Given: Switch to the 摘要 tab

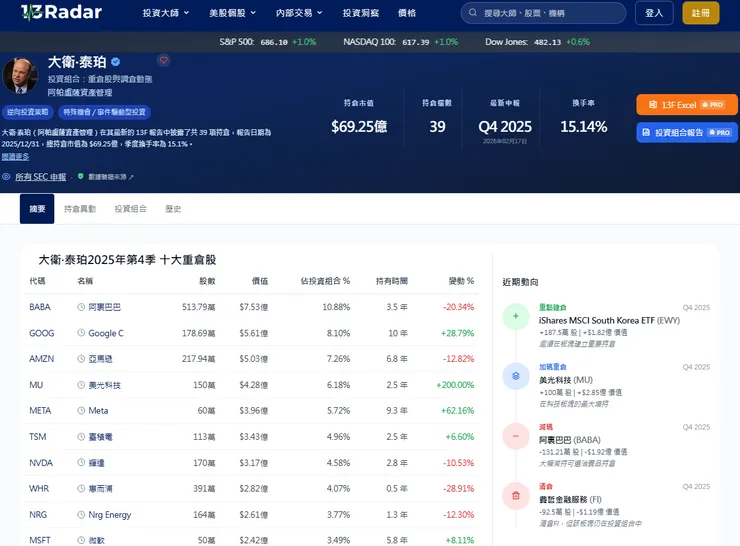Looking at the screenshot, I should [x=37, y=209].
